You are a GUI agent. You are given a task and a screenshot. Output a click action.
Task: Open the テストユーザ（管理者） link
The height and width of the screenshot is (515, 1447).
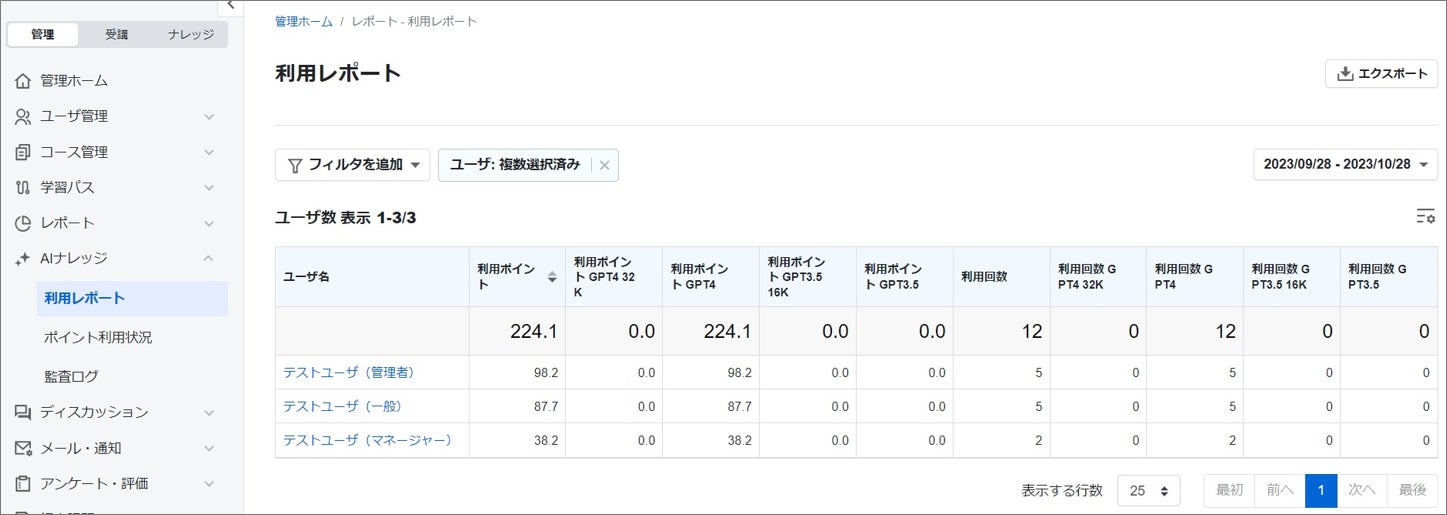[348, 373]
